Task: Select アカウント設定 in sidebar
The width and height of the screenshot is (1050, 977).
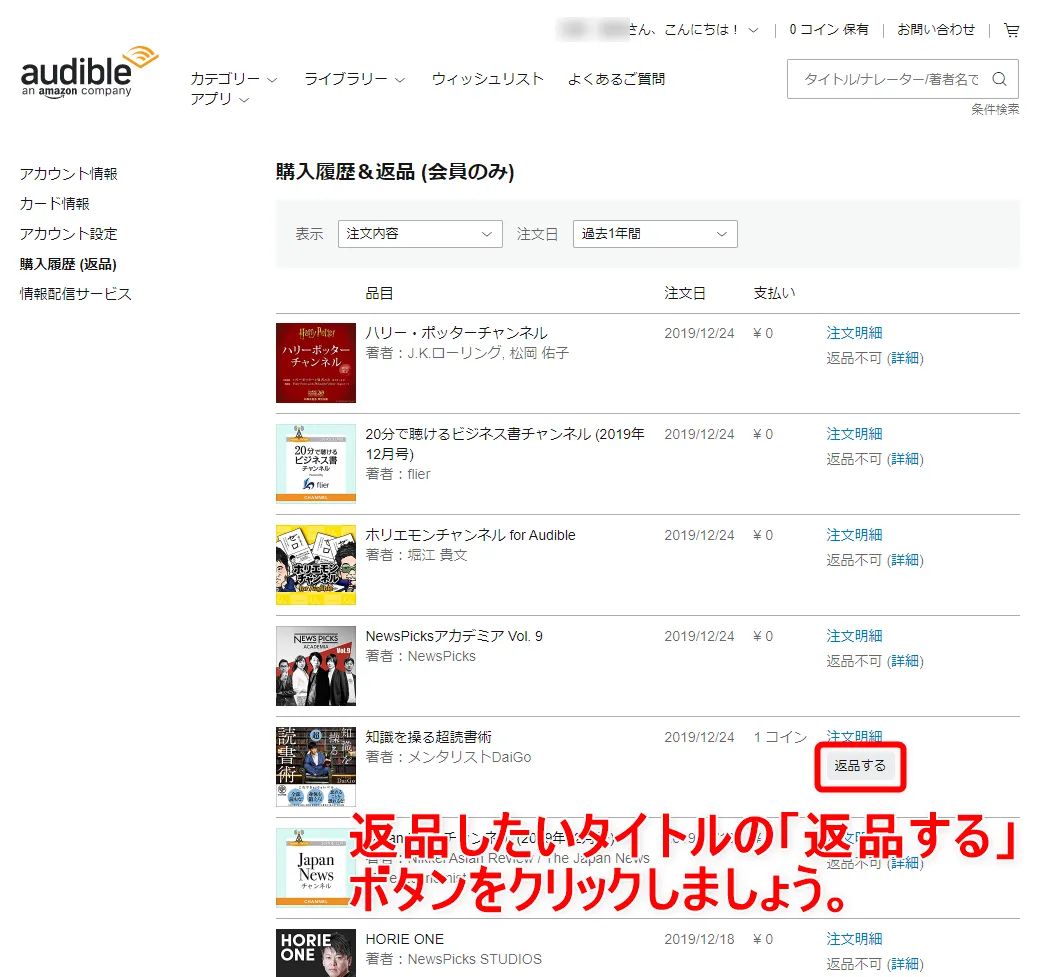Action: pos(68,234)
